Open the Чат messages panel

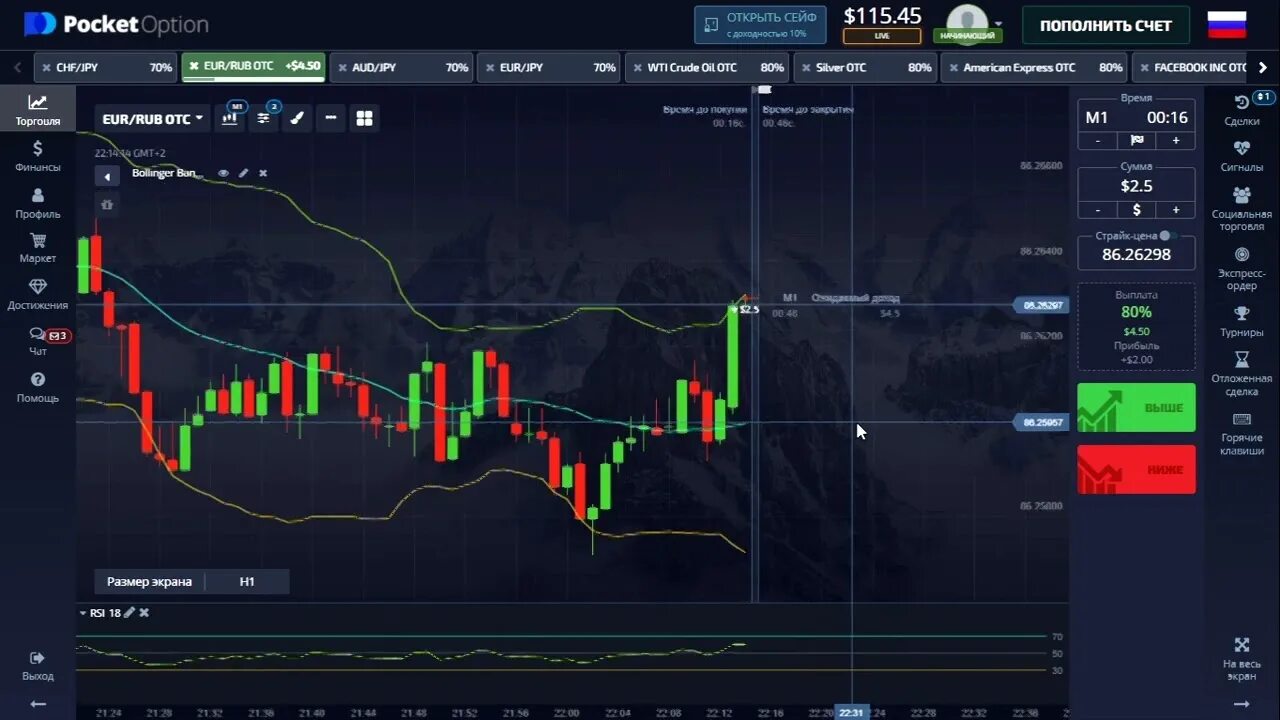(x=38, y=341)
